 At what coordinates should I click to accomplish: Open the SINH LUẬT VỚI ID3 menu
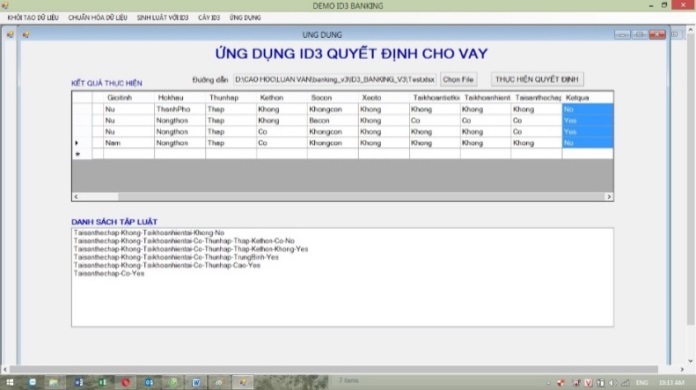point(162,18)
